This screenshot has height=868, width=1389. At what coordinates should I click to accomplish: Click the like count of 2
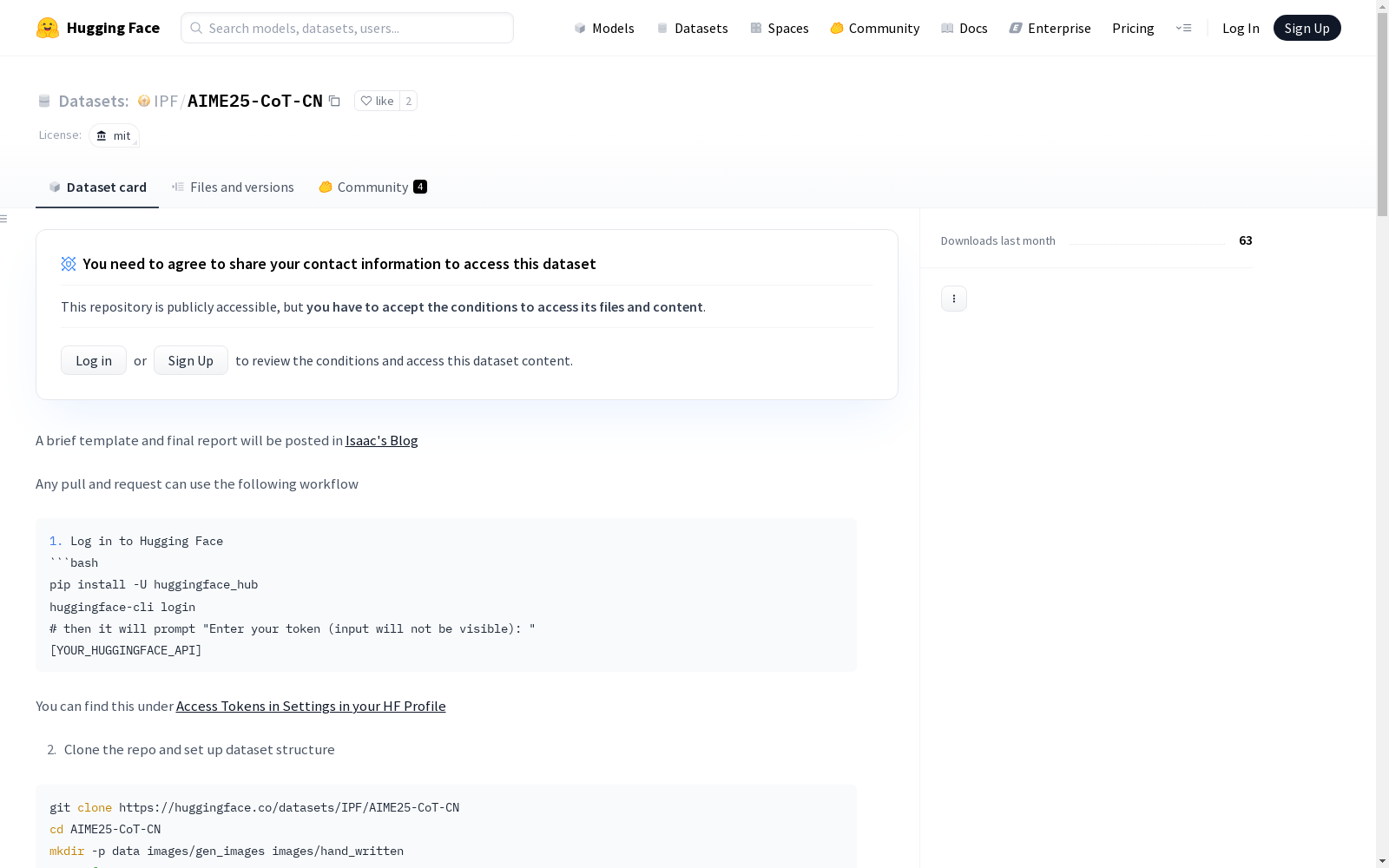(x=408, y=101)
